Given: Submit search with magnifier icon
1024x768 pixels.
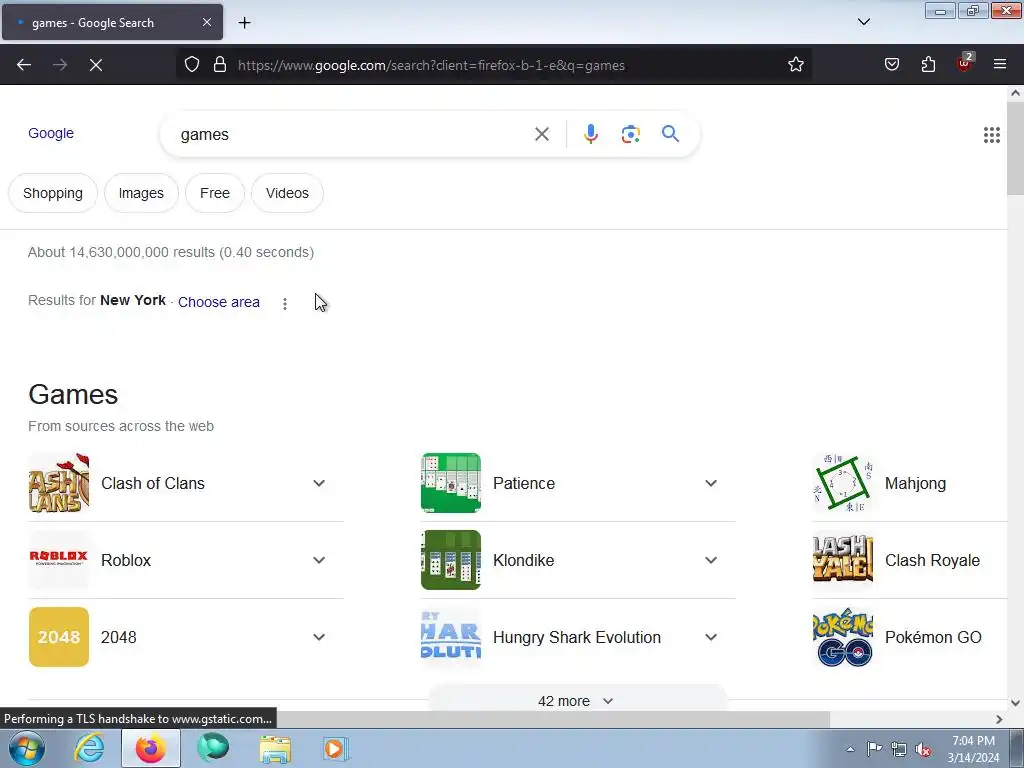Looking at the screenshot, I should [x=670, y=134].
